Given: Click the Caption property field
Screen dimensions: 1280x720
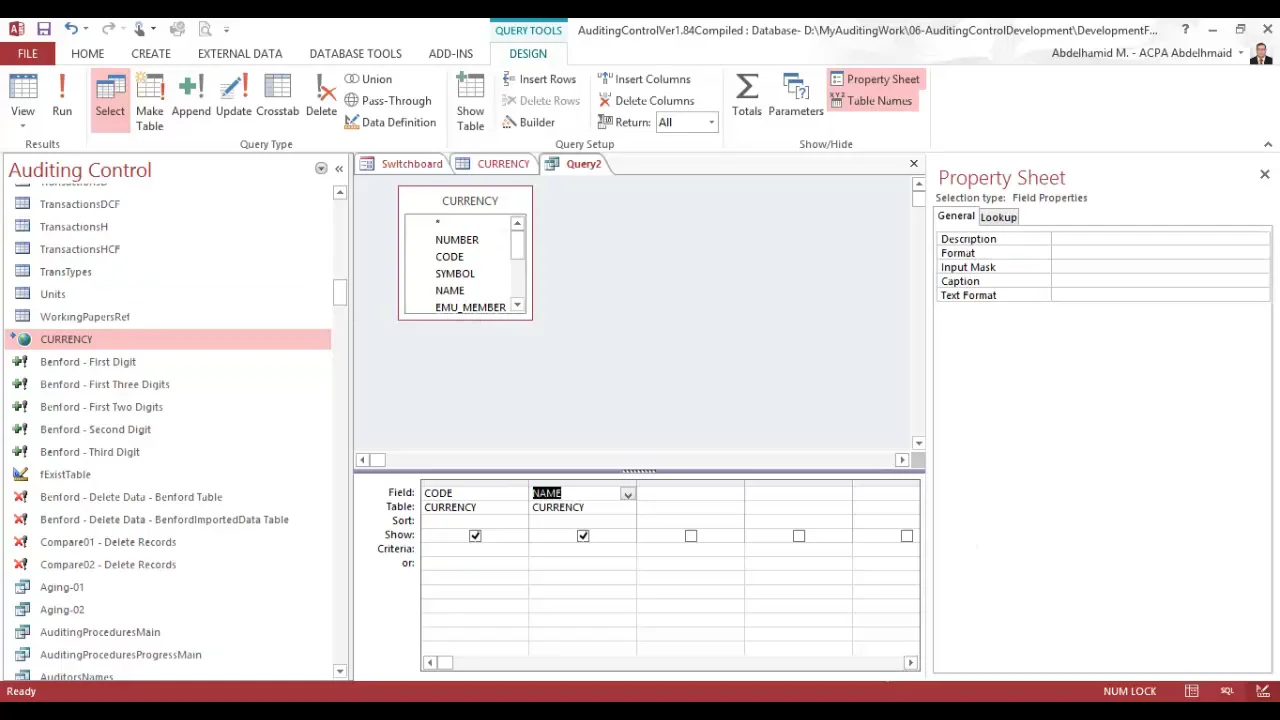Looking at the screenshot, I should [1160, 281].
